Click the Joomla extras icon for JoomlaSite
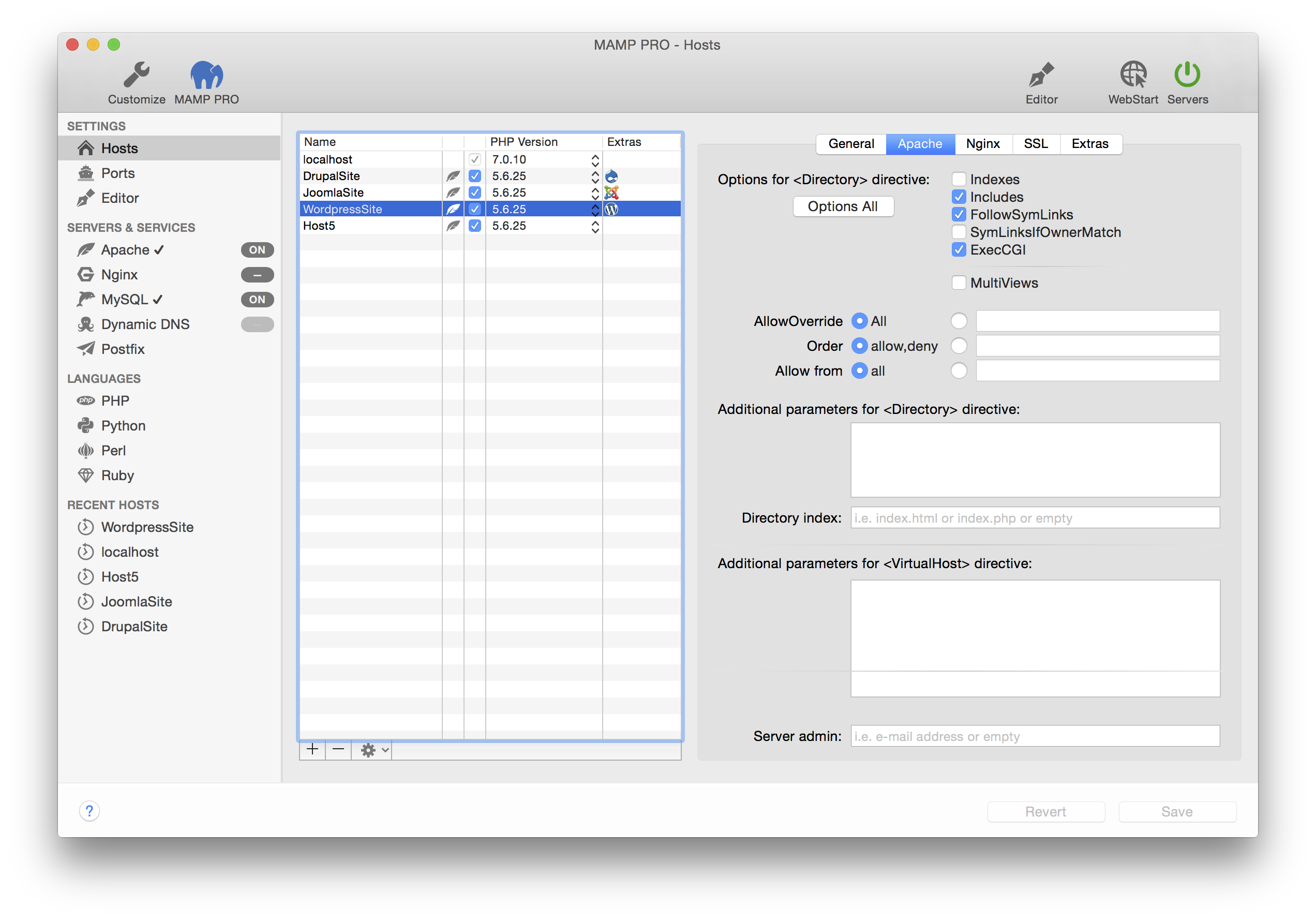1316x920 pixels. [611, 192]
